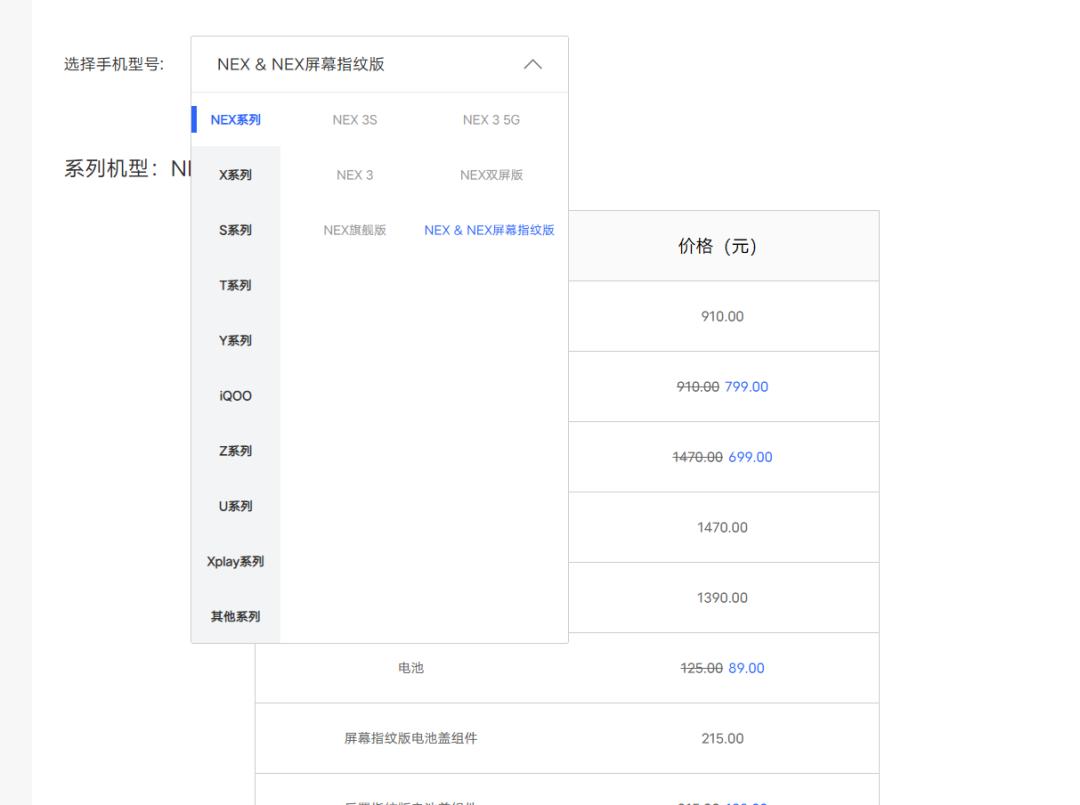Select the NEX双屏版 model

[491, 175]
